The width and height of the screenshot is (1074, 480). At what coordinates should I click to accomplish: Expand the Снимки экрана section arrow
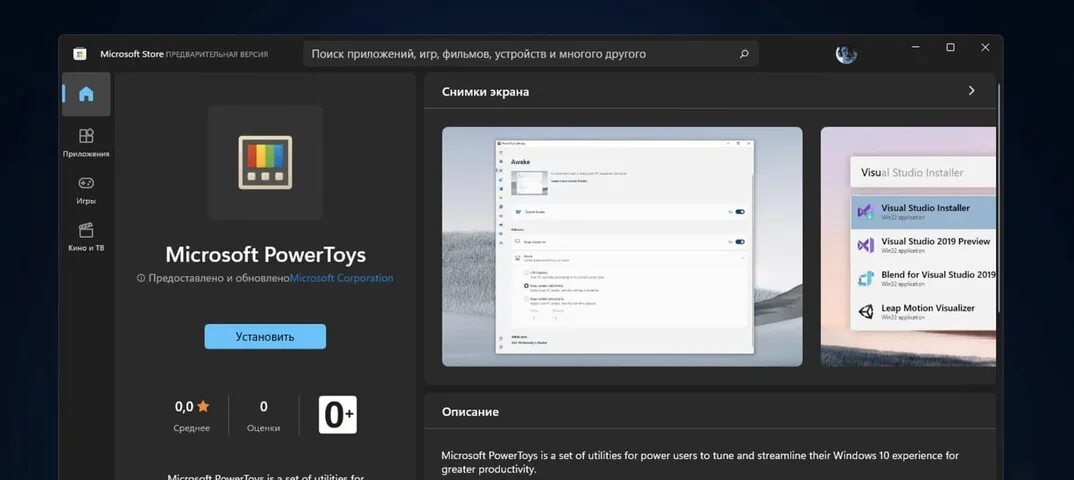971,90
